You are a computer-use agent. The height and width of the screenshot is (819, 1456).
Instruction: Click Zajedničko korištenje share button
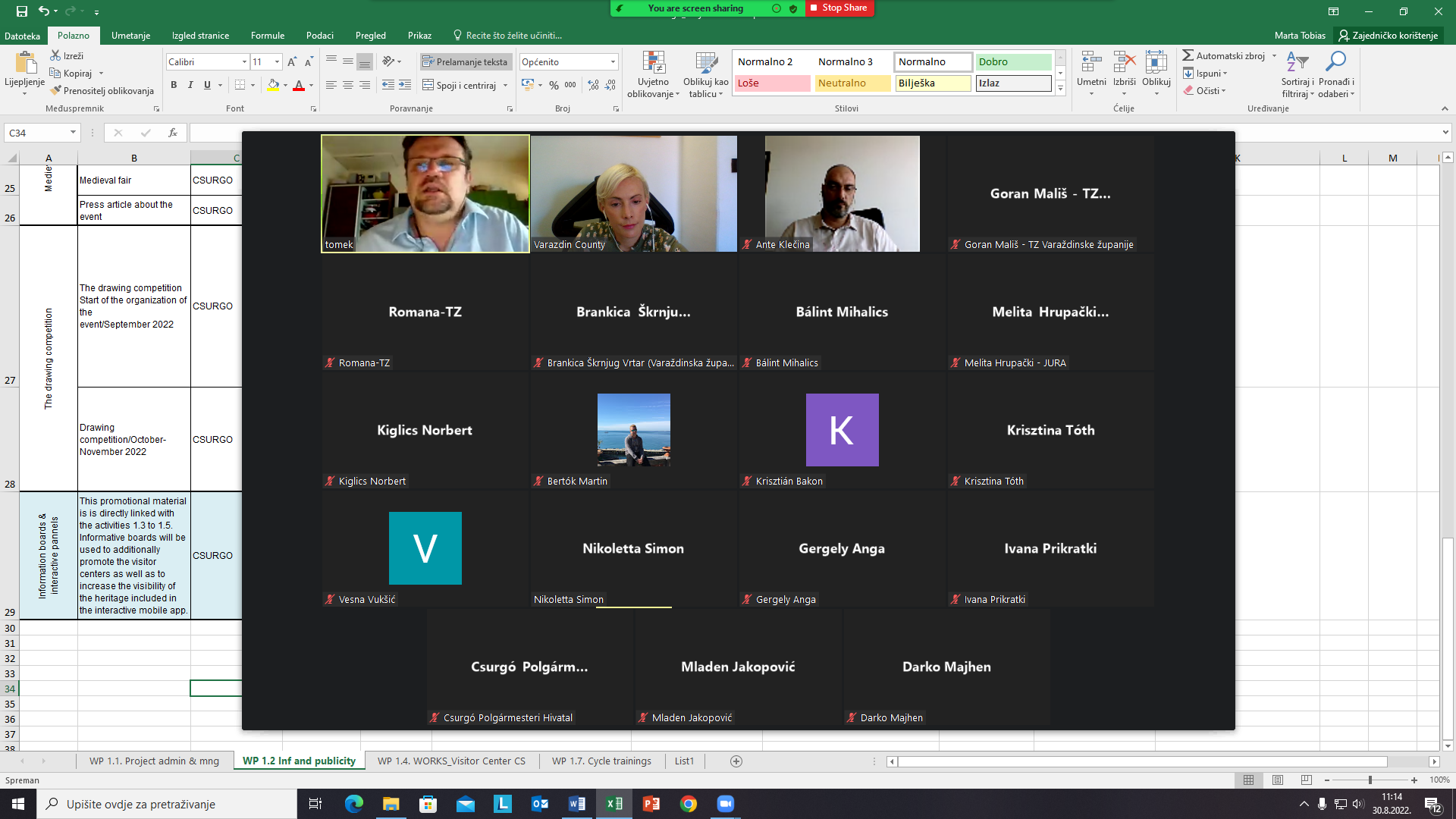1388,36
